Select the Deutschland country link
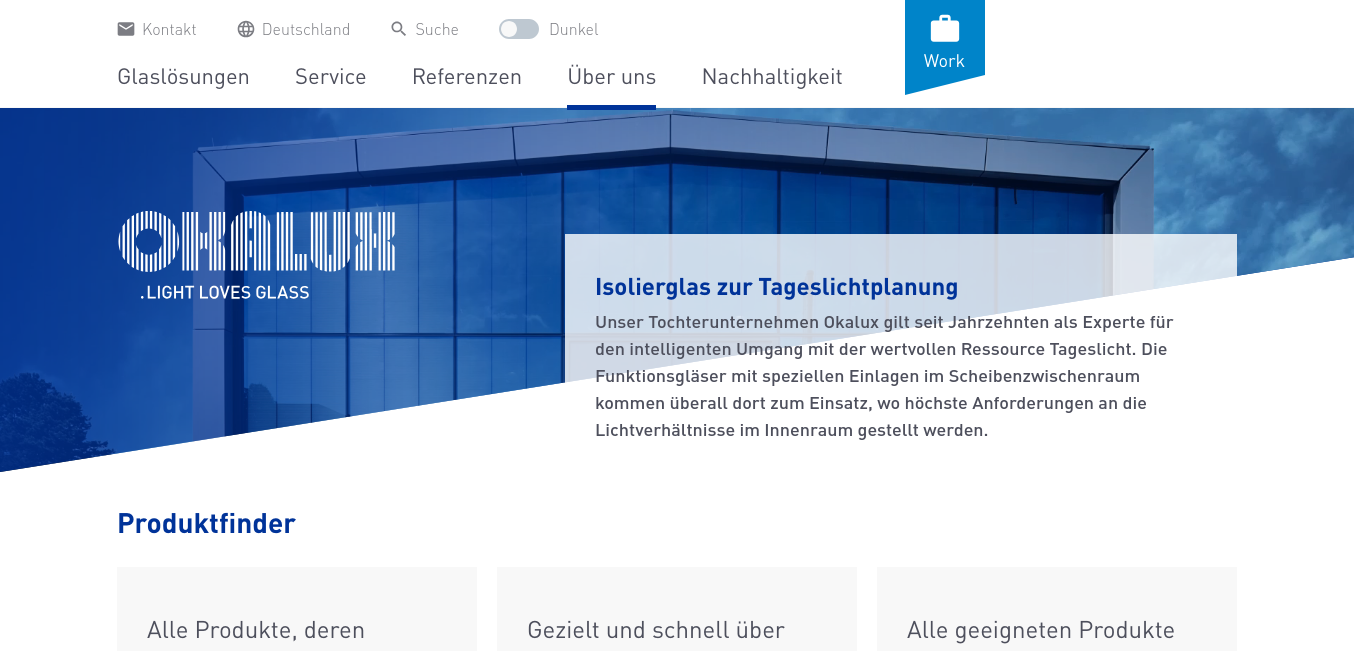This screenshot has height=651, width=1366. pos(306,29)
